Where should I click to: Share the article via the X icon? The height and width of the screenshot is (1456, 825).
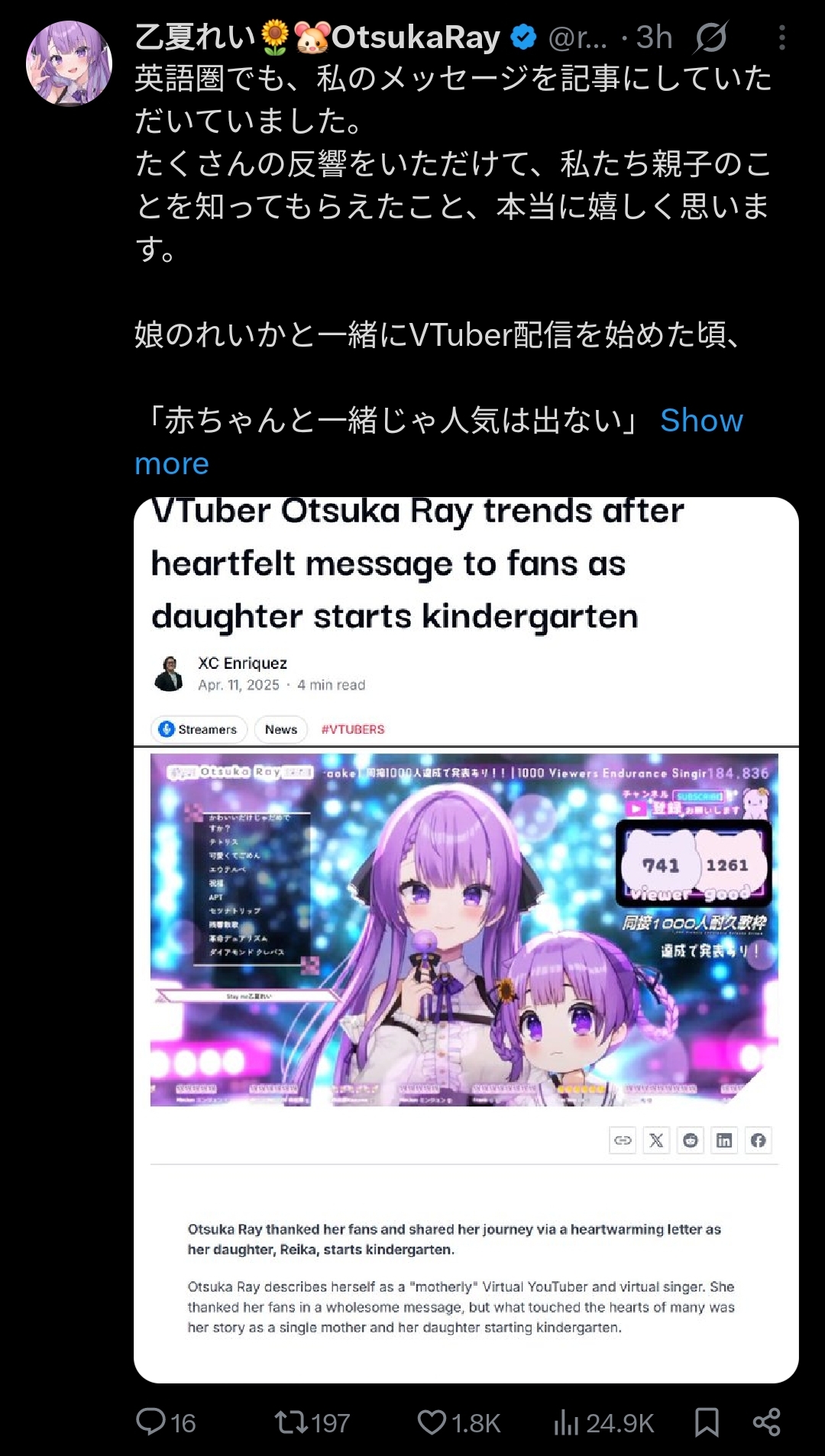(656, 1140)
